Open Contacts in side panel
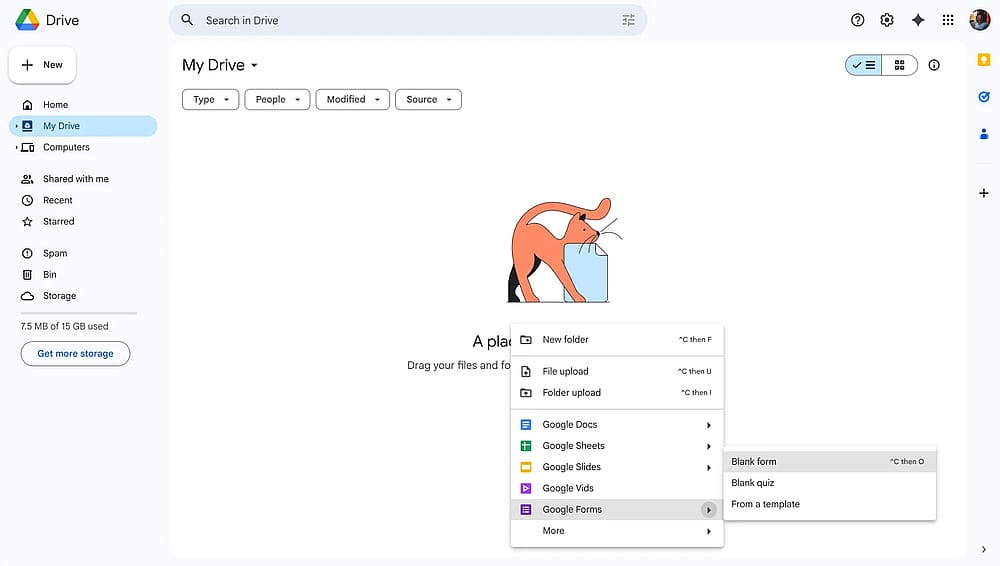This screenshot has height=566, width=1000. [x=983, y=134]
